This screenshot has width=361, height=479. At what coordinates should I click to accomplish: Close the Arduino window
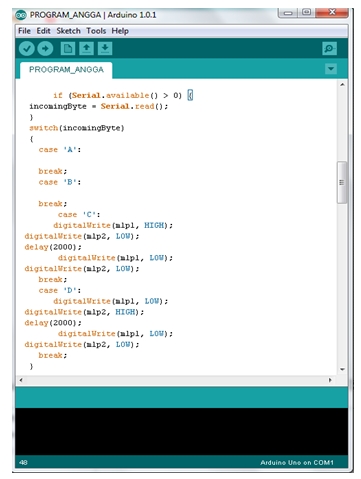click(332, 13)
